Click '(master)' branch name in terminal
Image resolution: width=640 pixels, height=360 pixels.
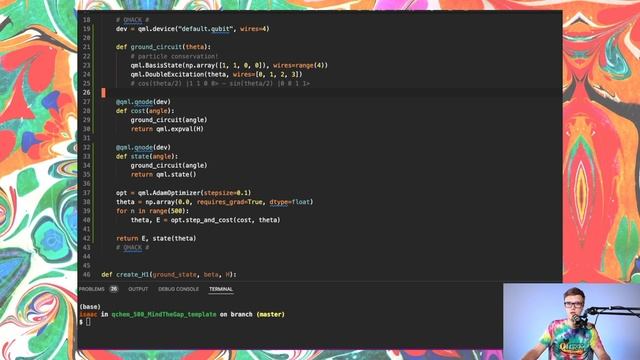tap(270, 314)
